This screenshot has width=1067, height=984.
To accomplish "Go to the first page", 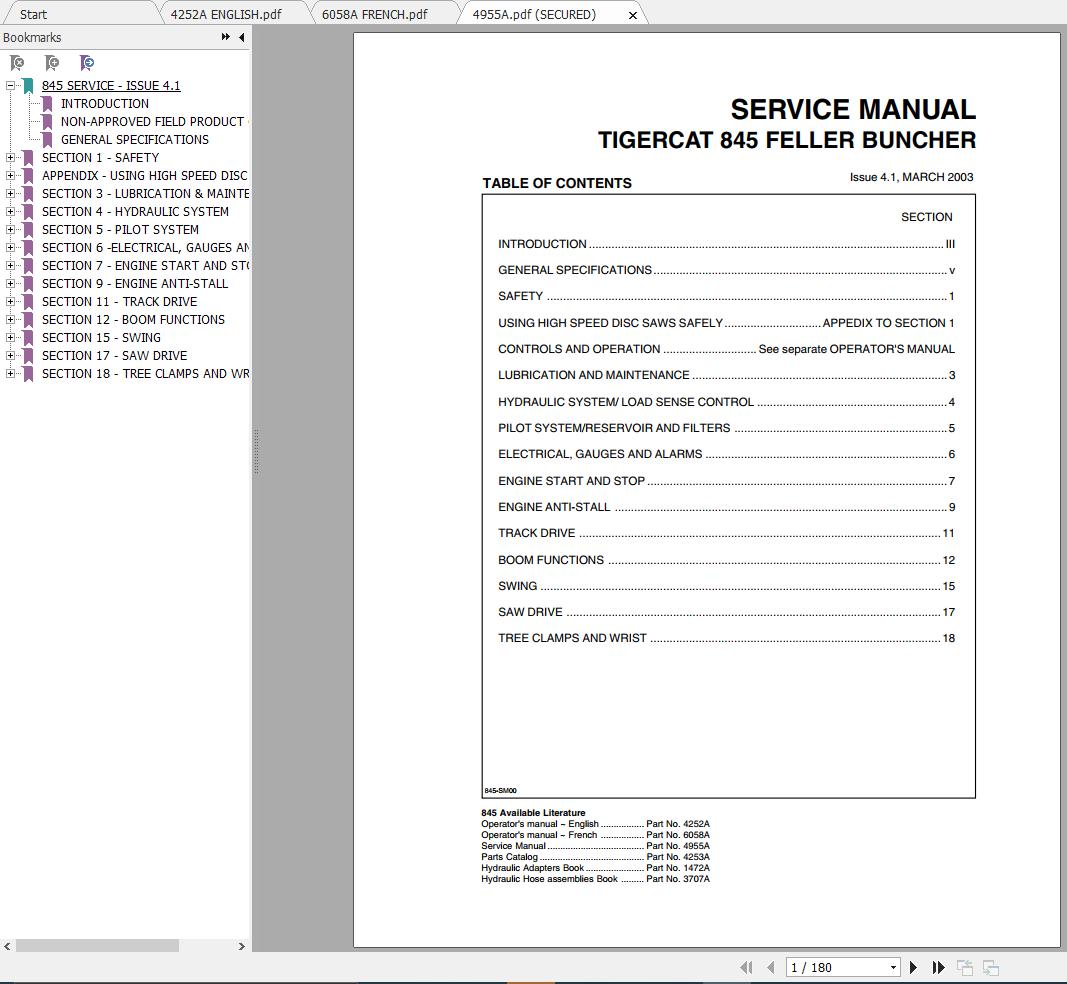I will click(746, 967).
